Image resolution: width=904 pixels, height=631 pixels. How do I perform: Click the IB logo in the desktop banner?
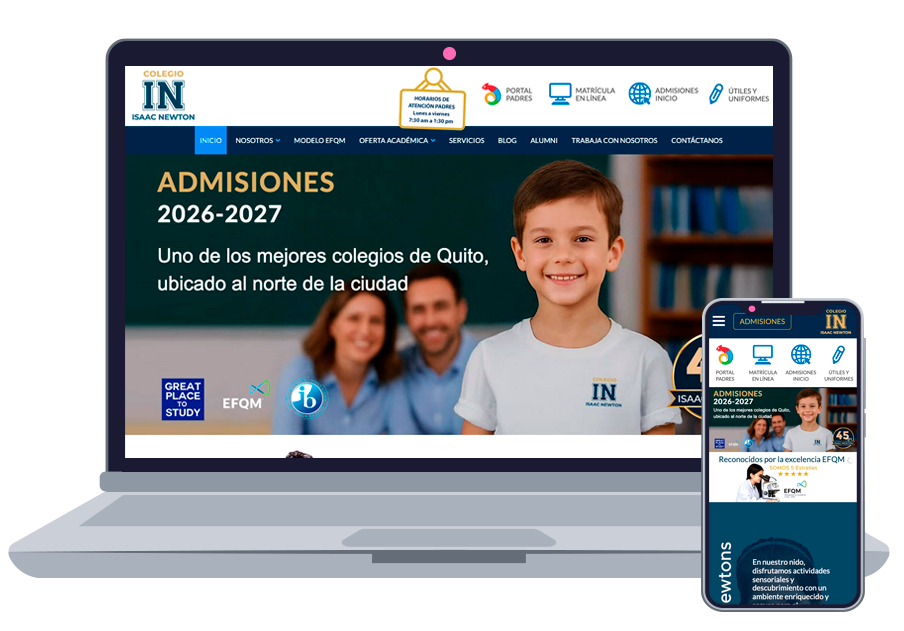pyautogui.click(x=308, y=398)
